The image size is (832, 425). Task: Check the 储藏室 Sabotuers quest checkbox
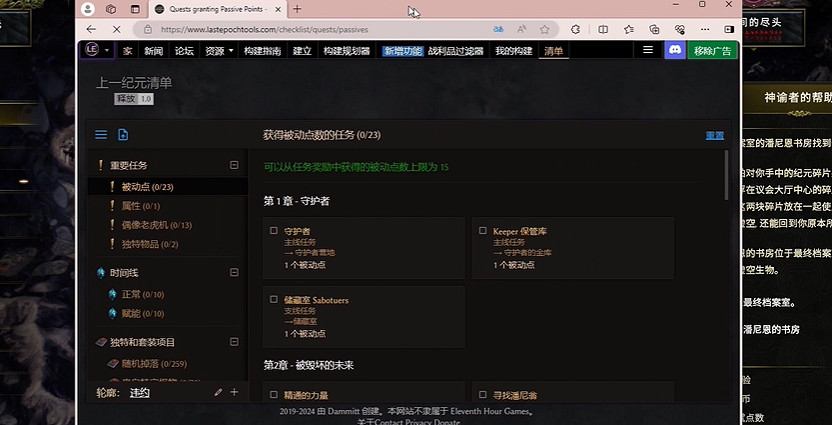(274, 299)
